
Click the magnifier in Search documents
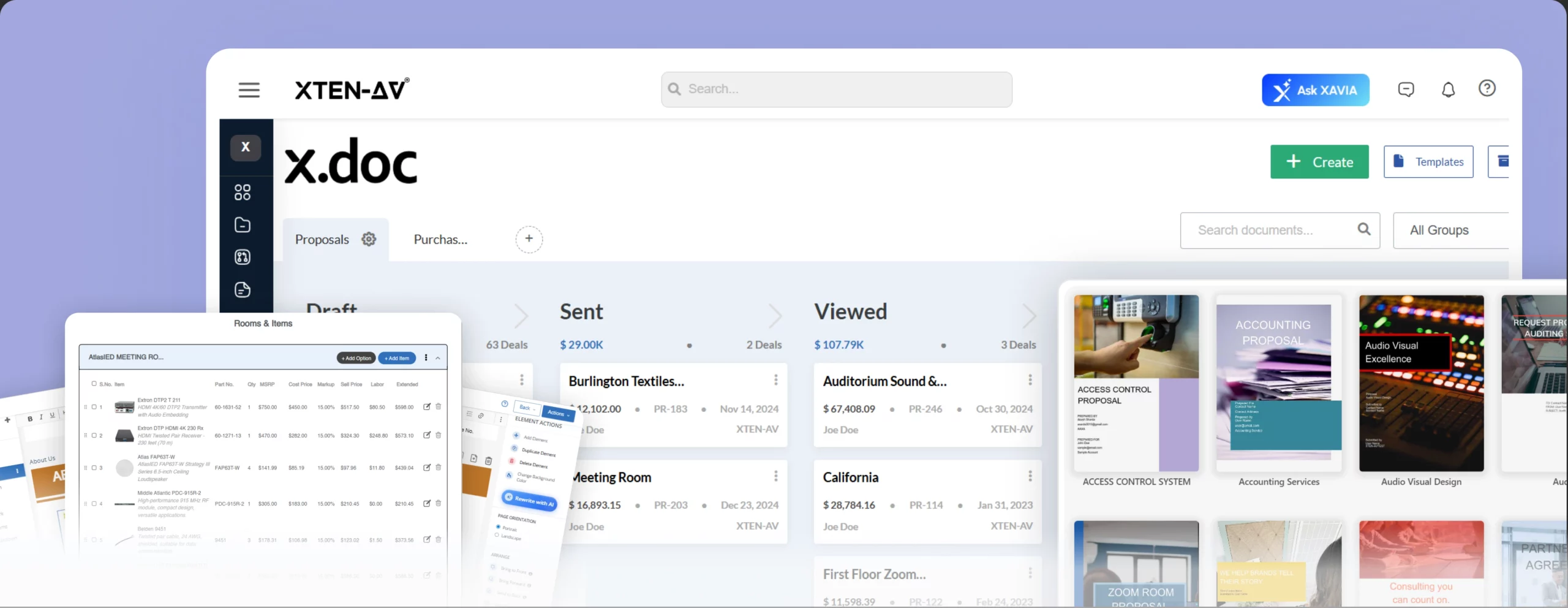tap(1364, 229)
